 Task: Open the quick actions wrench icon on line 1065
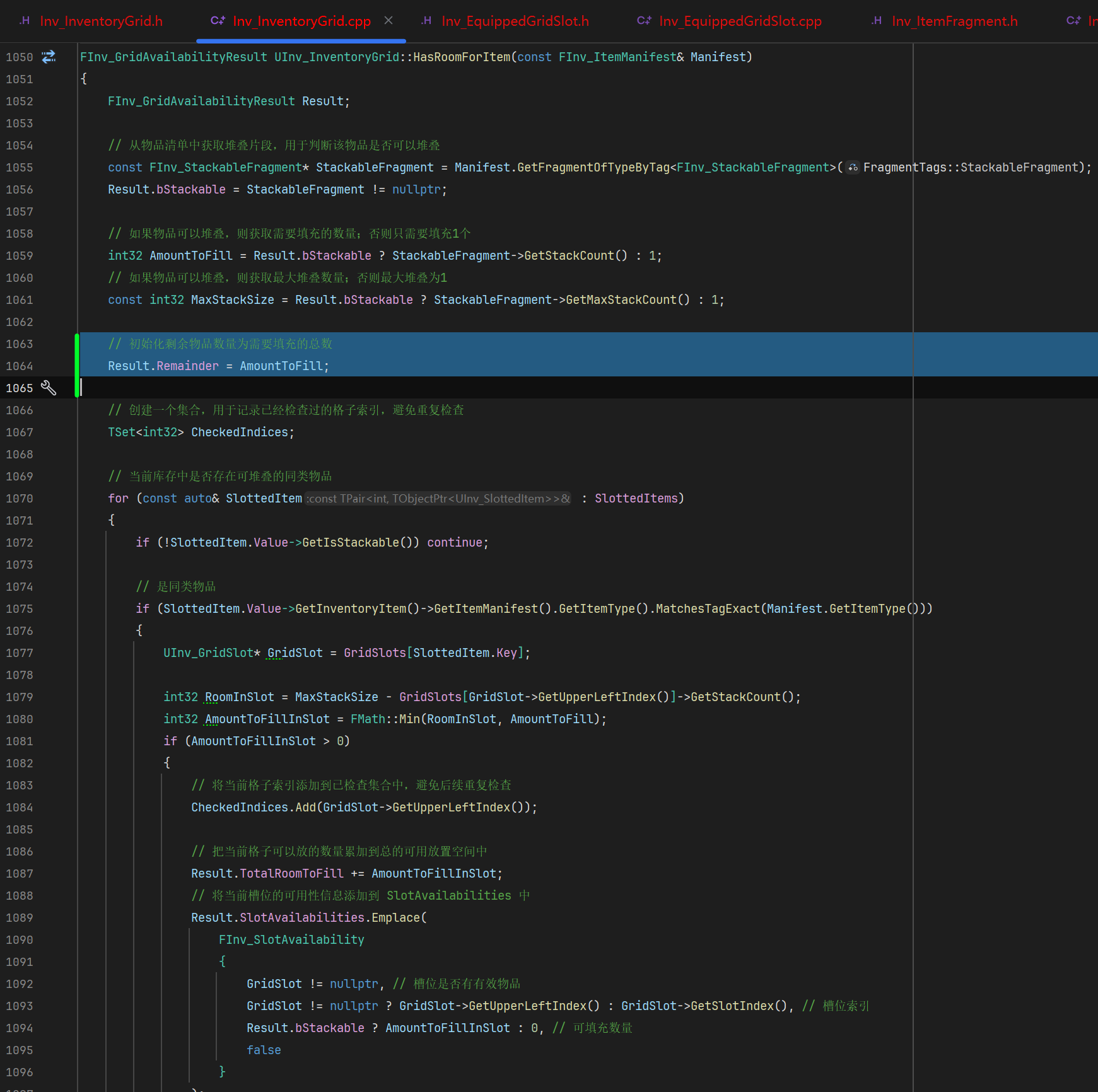point(49,388)
